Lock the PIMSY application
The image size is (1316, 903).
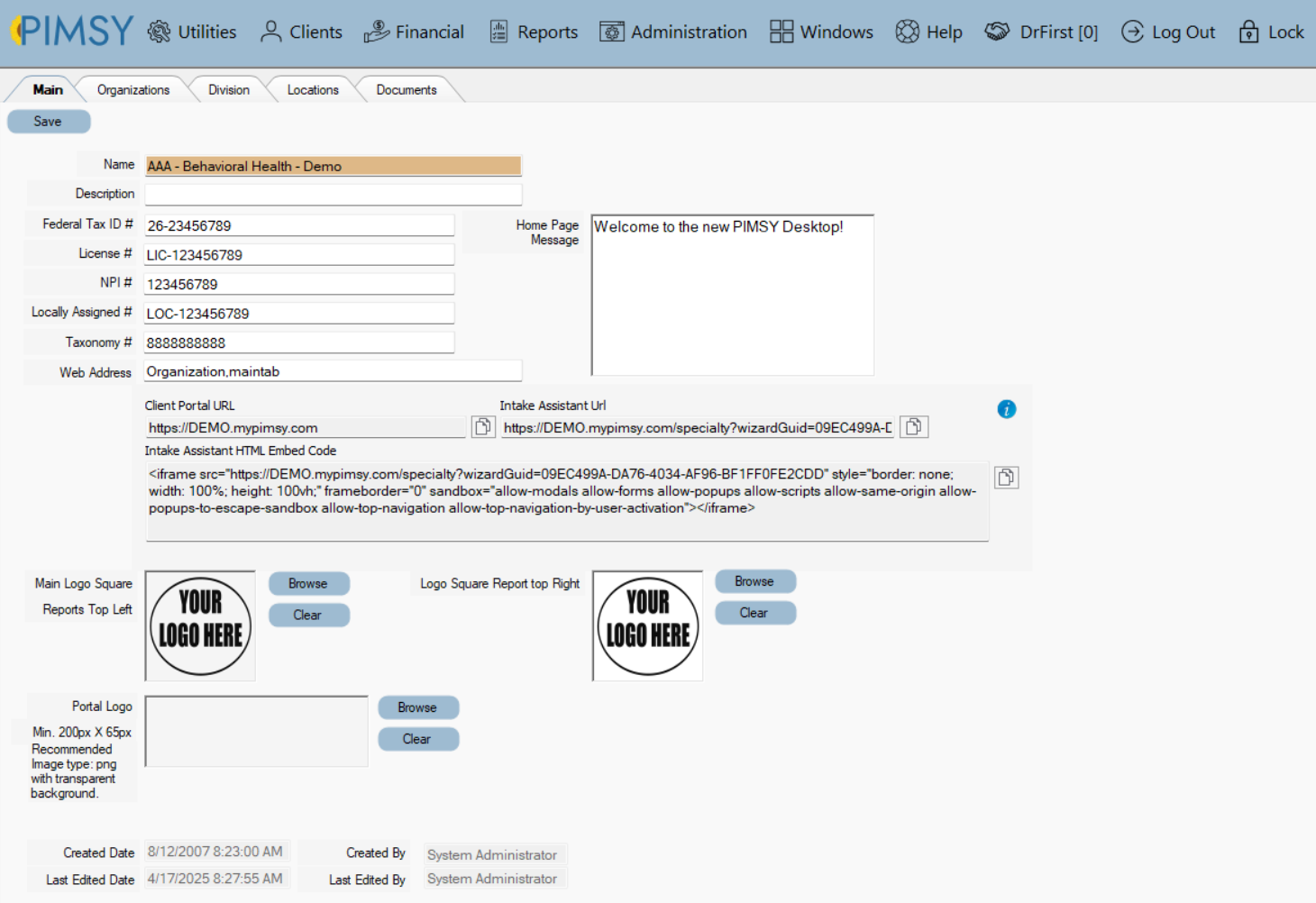[x=1271, y=32]
